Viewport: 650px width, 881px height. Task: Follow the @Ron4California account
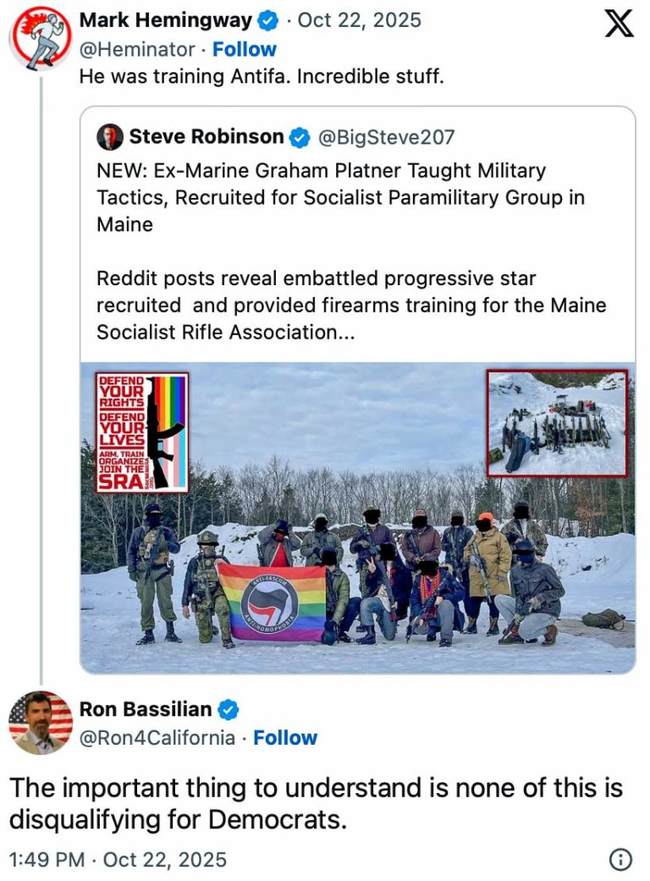coord(285,738)
